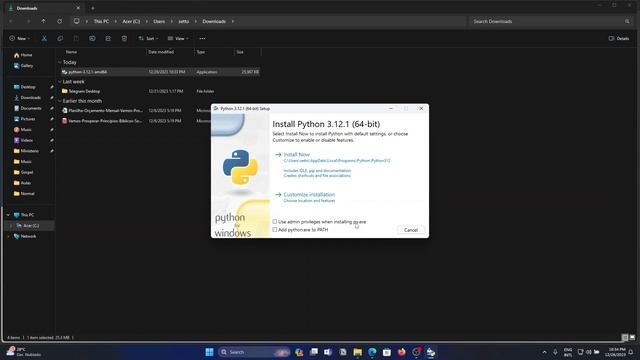This screenshot has width=640, height=360.
Task: Click Acer (C:) in the address breadcrumb
Action: pos(131,21)
